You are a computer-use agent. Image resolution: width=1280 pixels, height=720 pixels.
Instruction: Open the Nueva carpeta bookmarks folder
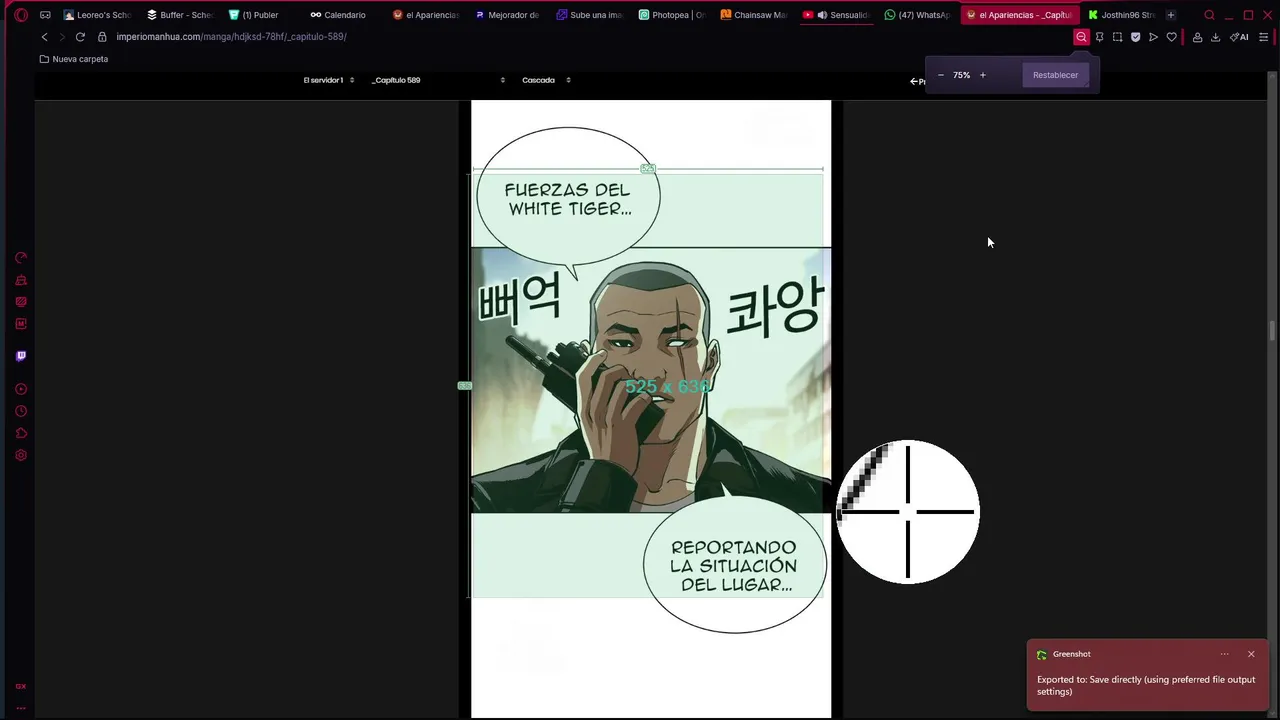pos(74,59)
